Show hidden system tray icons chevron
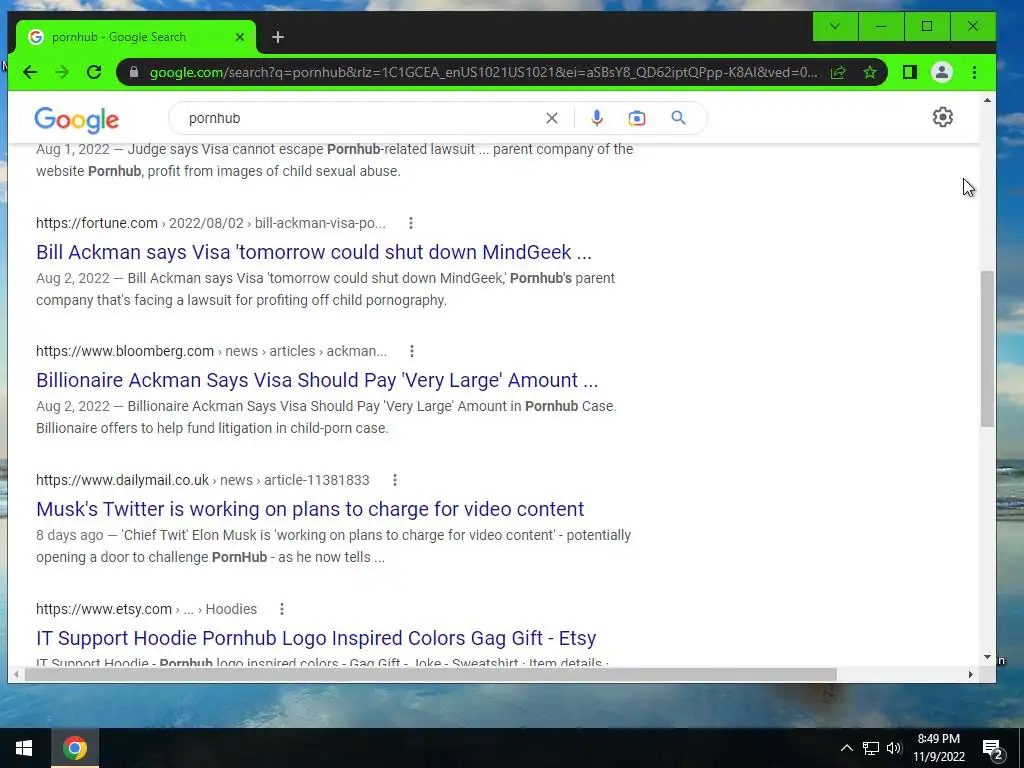 coord(846,748)
